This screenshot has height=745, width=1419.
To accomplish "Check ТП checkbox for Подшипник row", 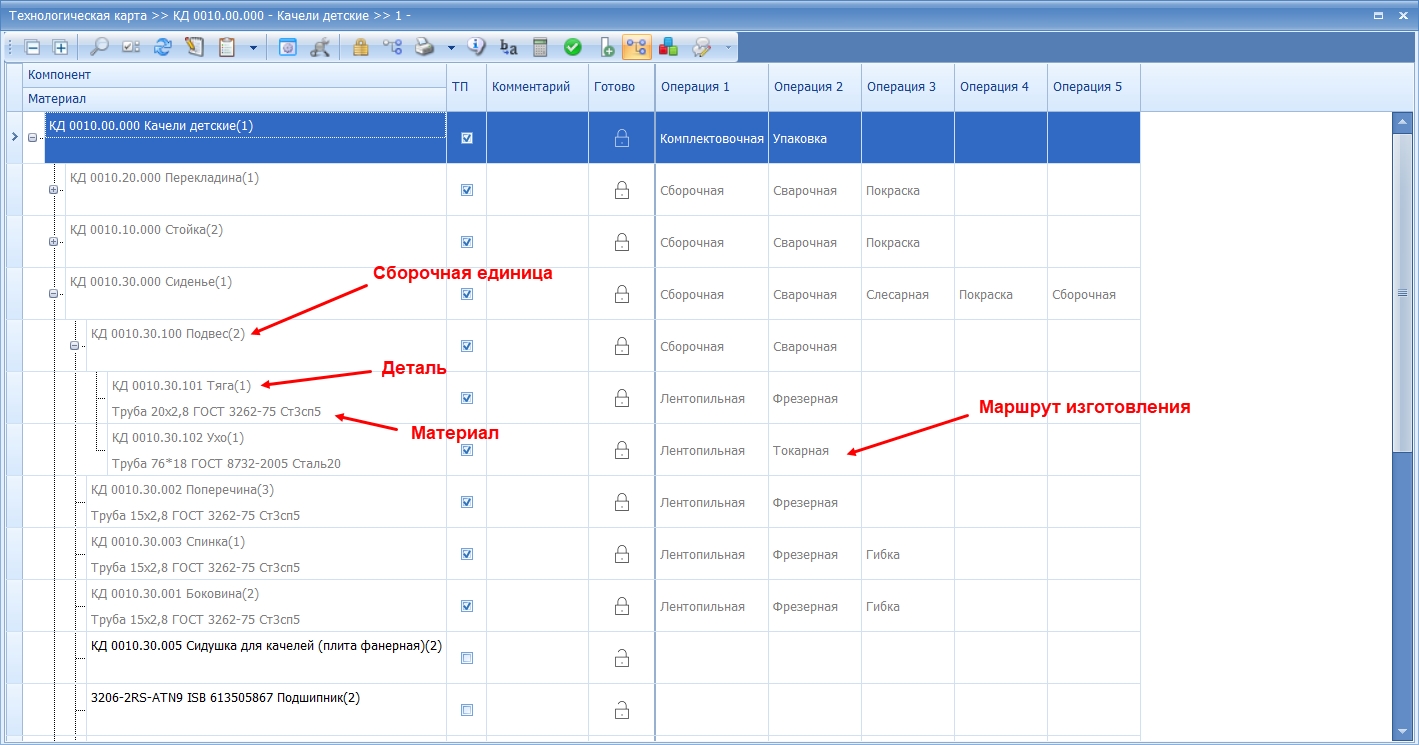I will 467,710.
